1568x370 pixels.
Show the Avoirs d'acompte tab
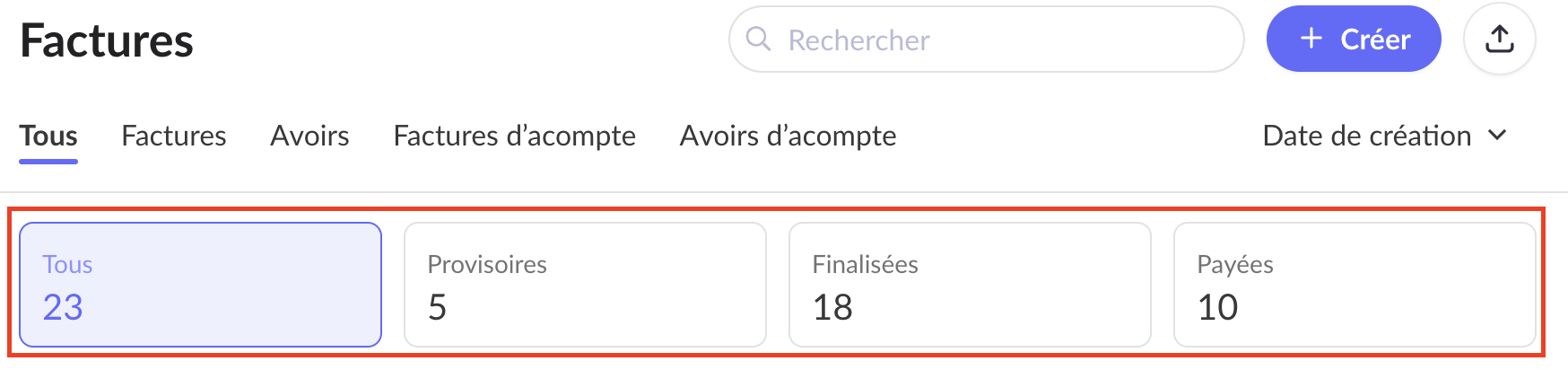click(788, 136)
